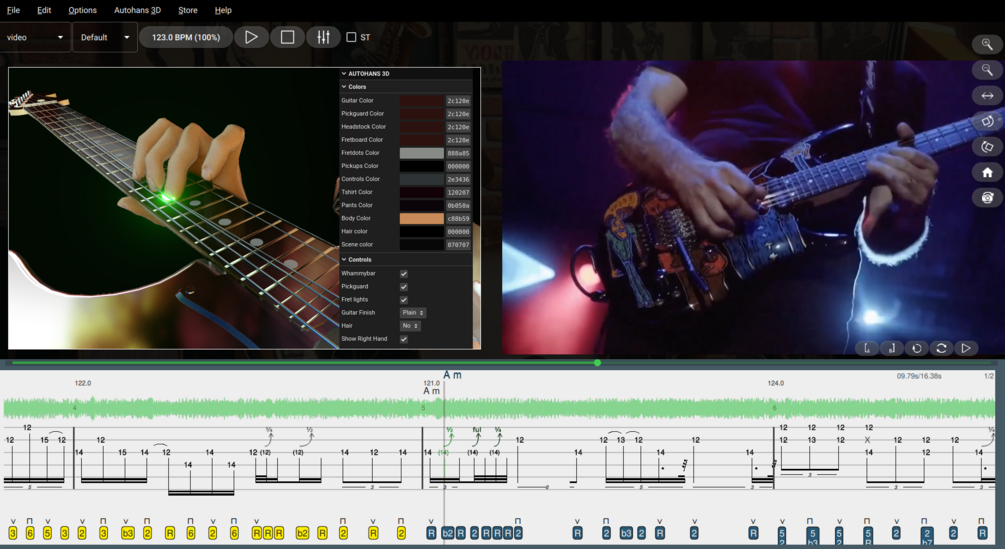Click the Scene color hex field 070707

coord(458,245)
